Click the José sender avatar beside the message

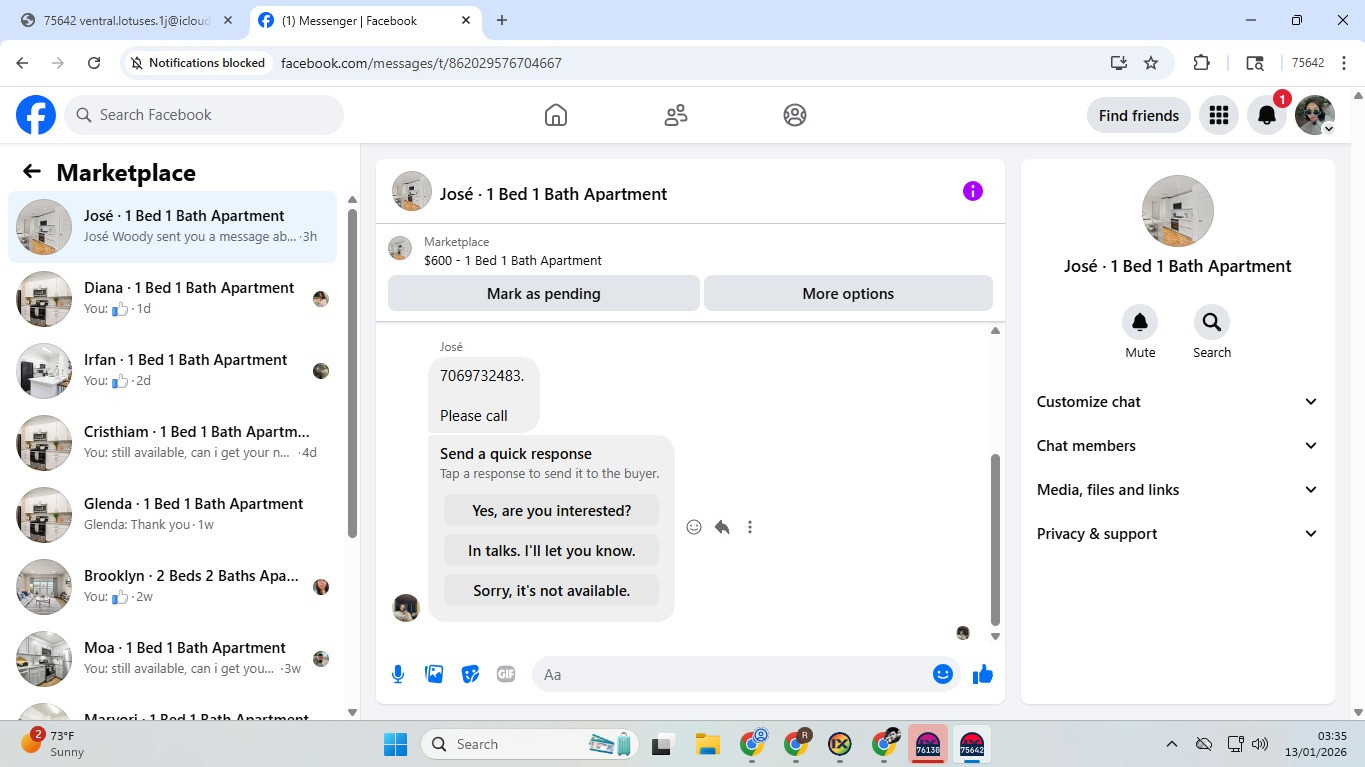(x=406, y=607)
